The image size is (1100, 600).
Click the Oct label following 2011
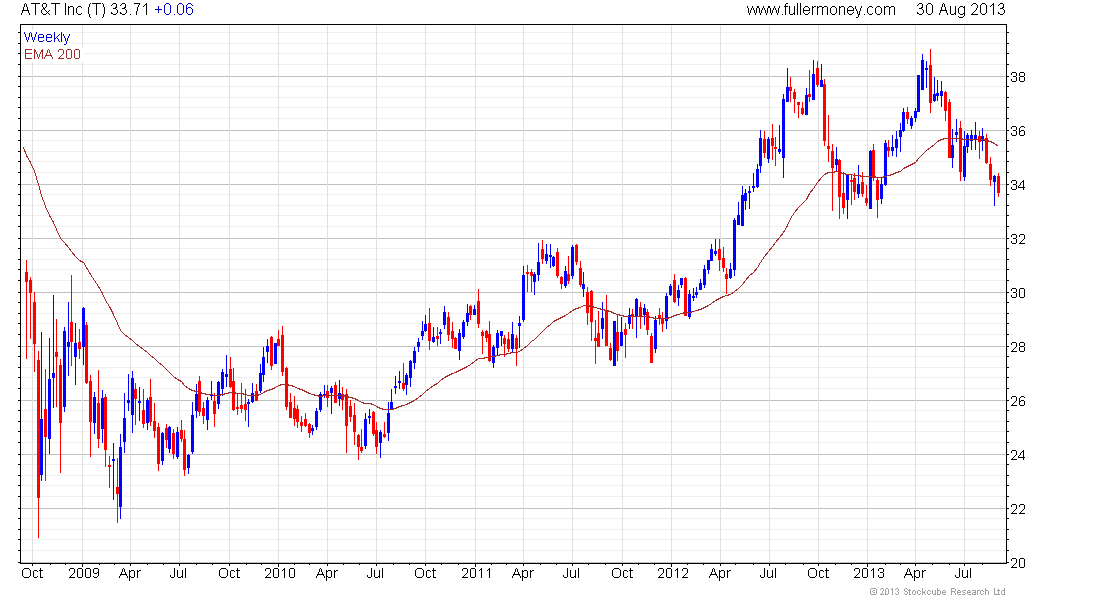pos(622,573)
